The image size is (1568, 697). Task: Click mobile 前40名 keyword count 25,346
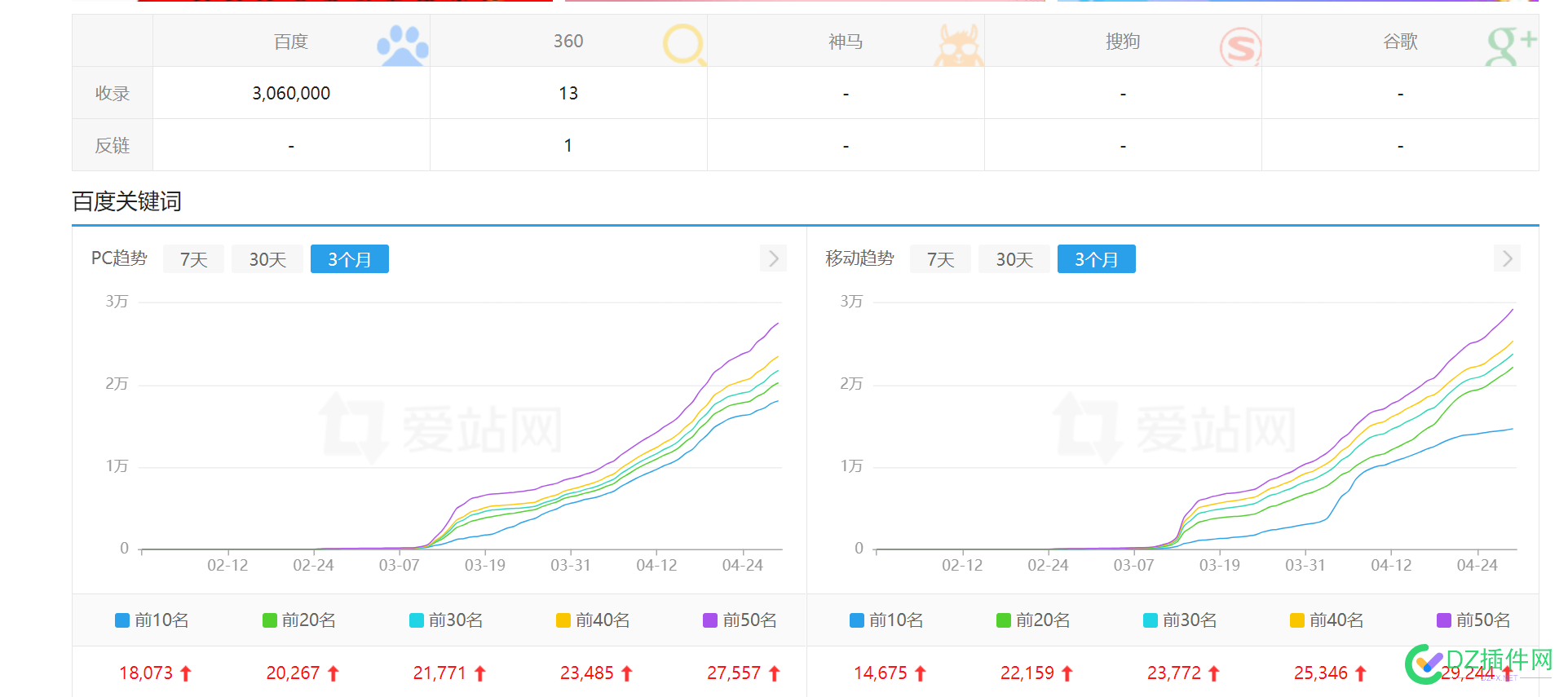click(1320, 673)
